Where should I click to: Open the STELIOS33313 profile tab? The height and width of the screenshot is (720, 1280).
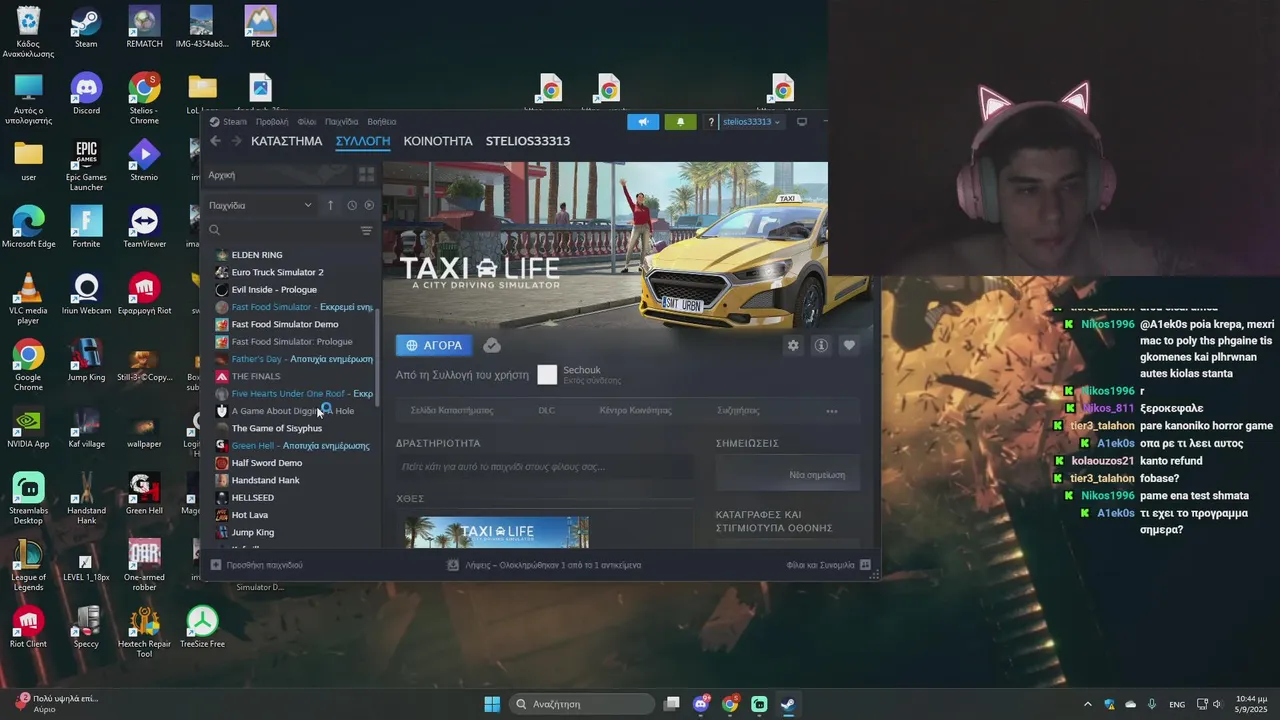pos(528,141)
